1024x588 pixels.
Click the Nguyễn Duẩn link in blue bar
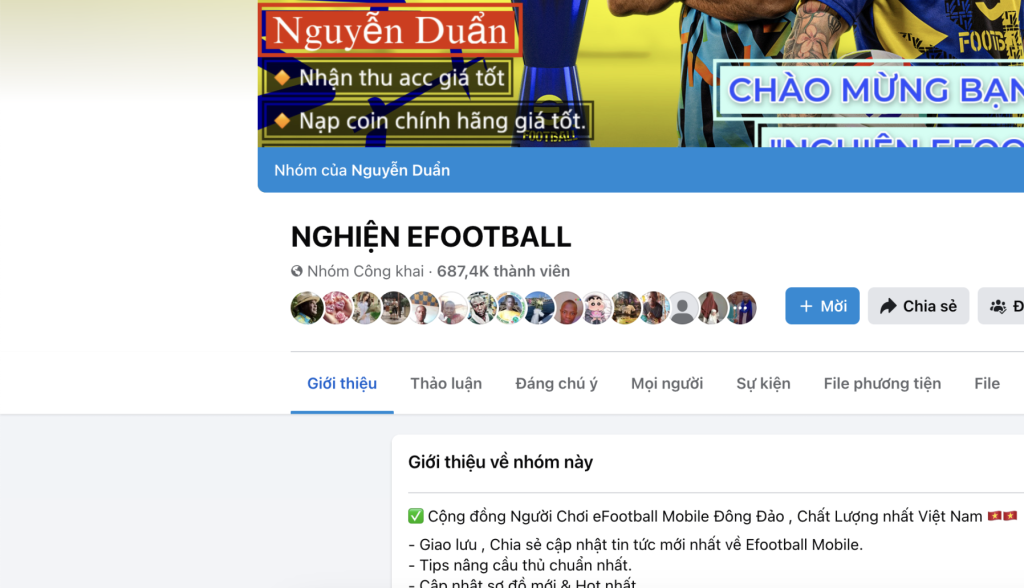[400, 171]
